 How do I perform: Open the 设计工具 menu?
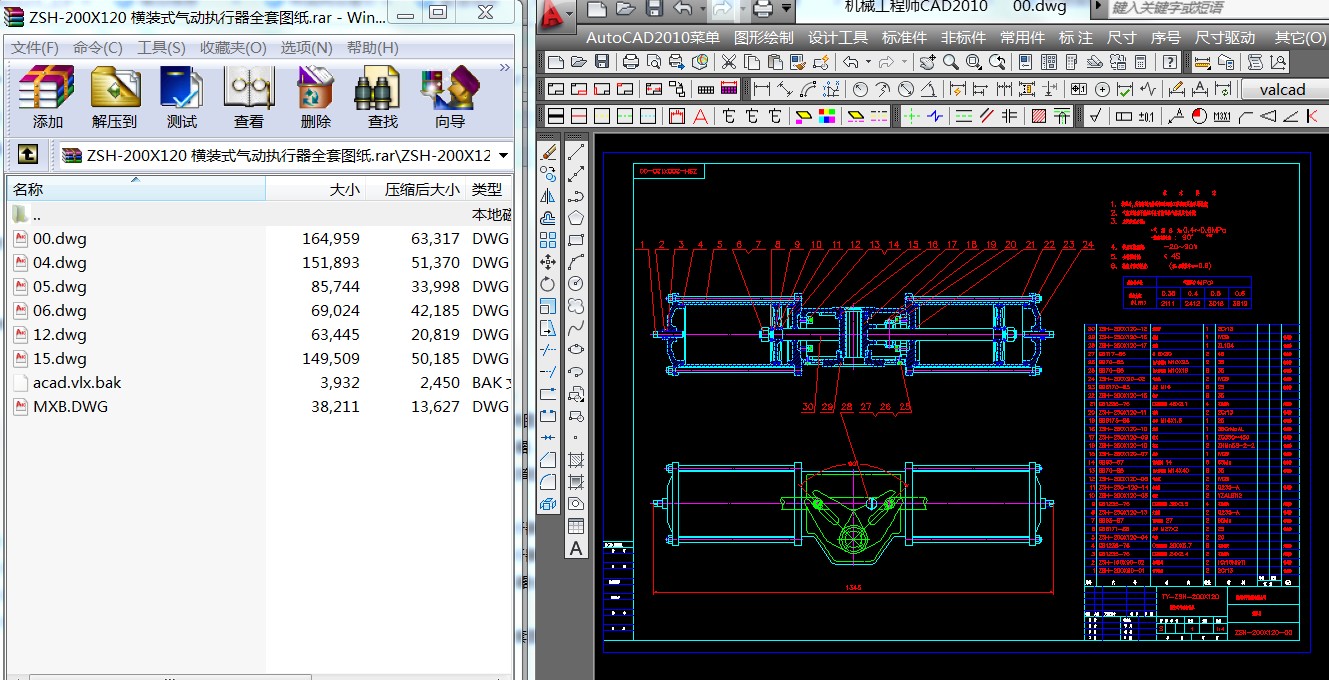coord(838,37)
